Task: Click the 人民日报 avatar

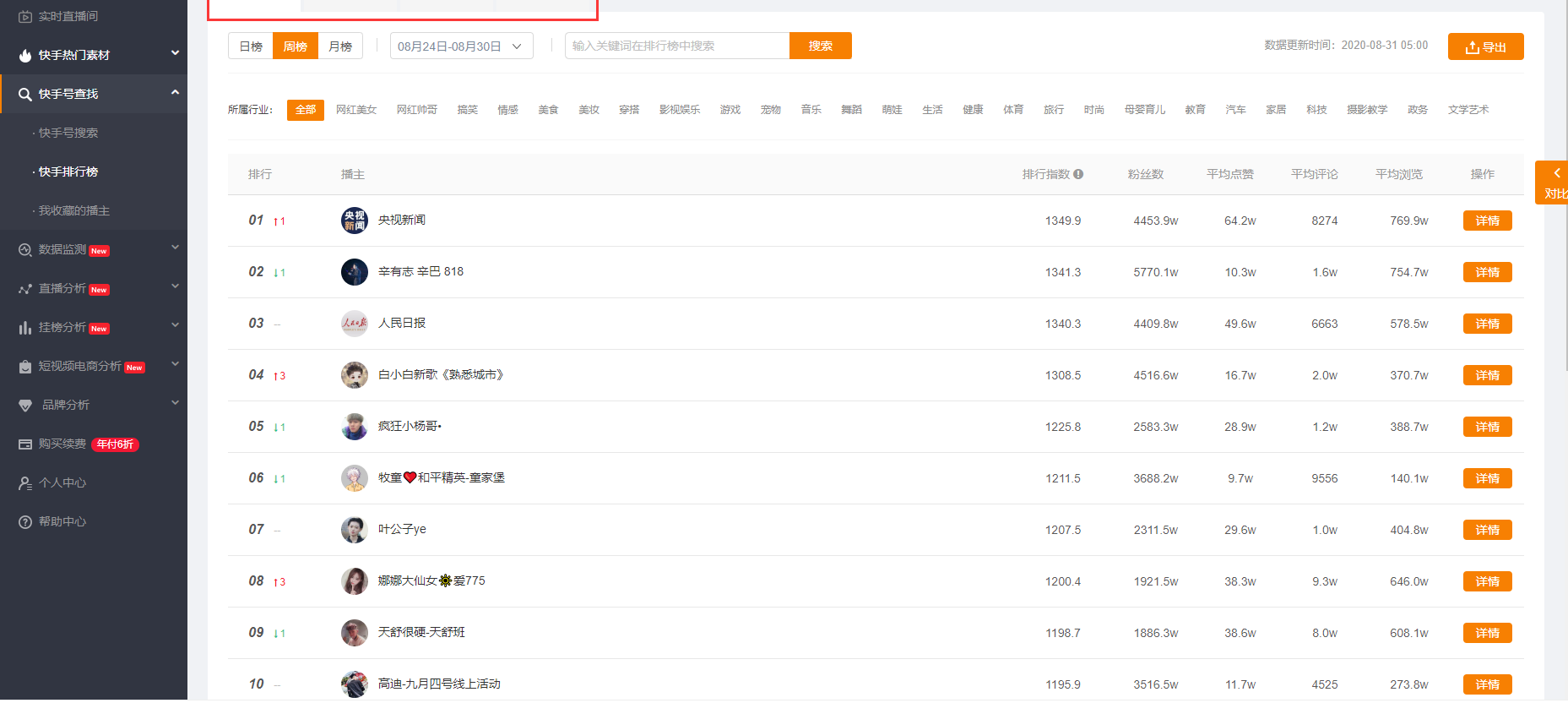Action: click(355, 324)
